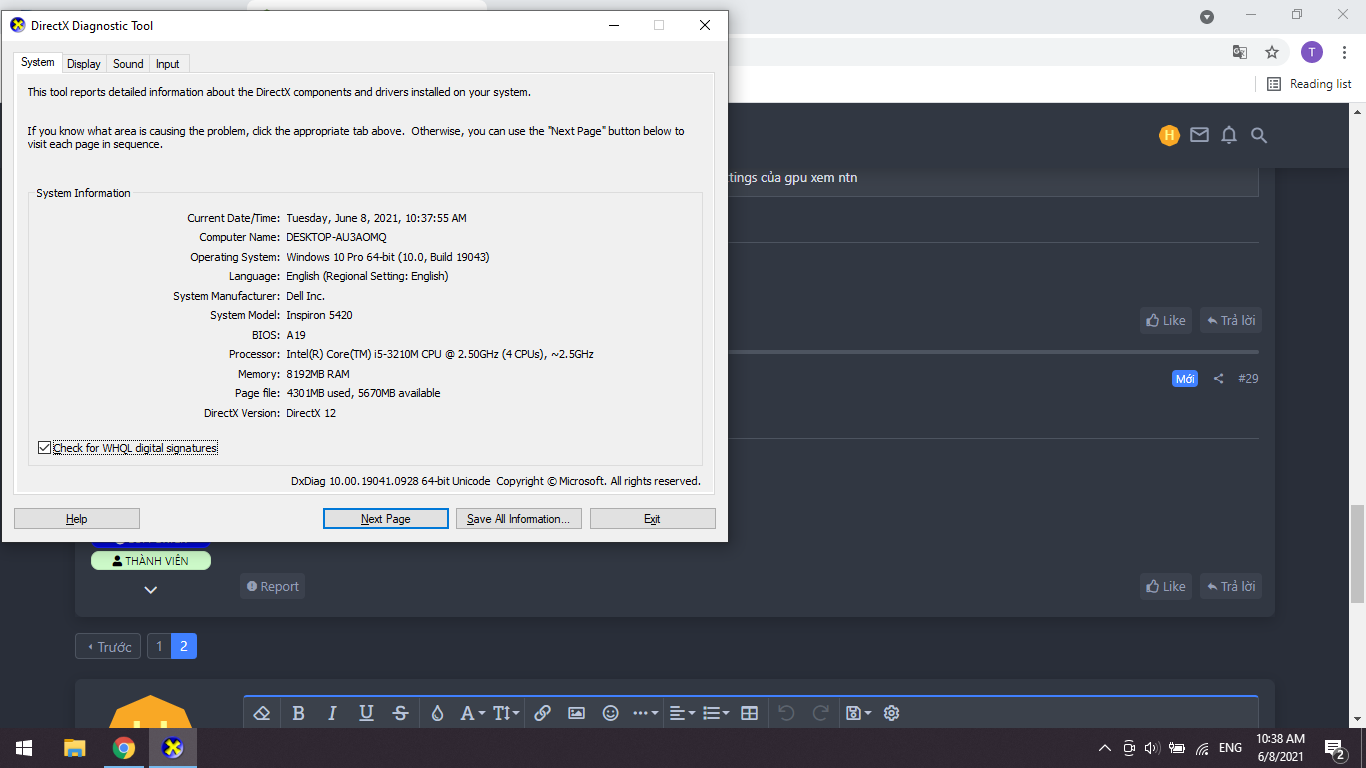This screenshot has width=1366, height=768.
Task: Click the forum search magnifier icon
Action: pyautogui.click(x=1259, y=135)
